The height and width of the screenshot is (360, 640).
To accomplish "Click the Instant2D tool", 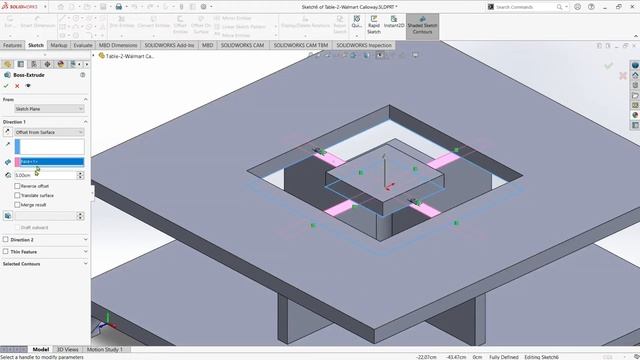I will click(x=394, y=22).
